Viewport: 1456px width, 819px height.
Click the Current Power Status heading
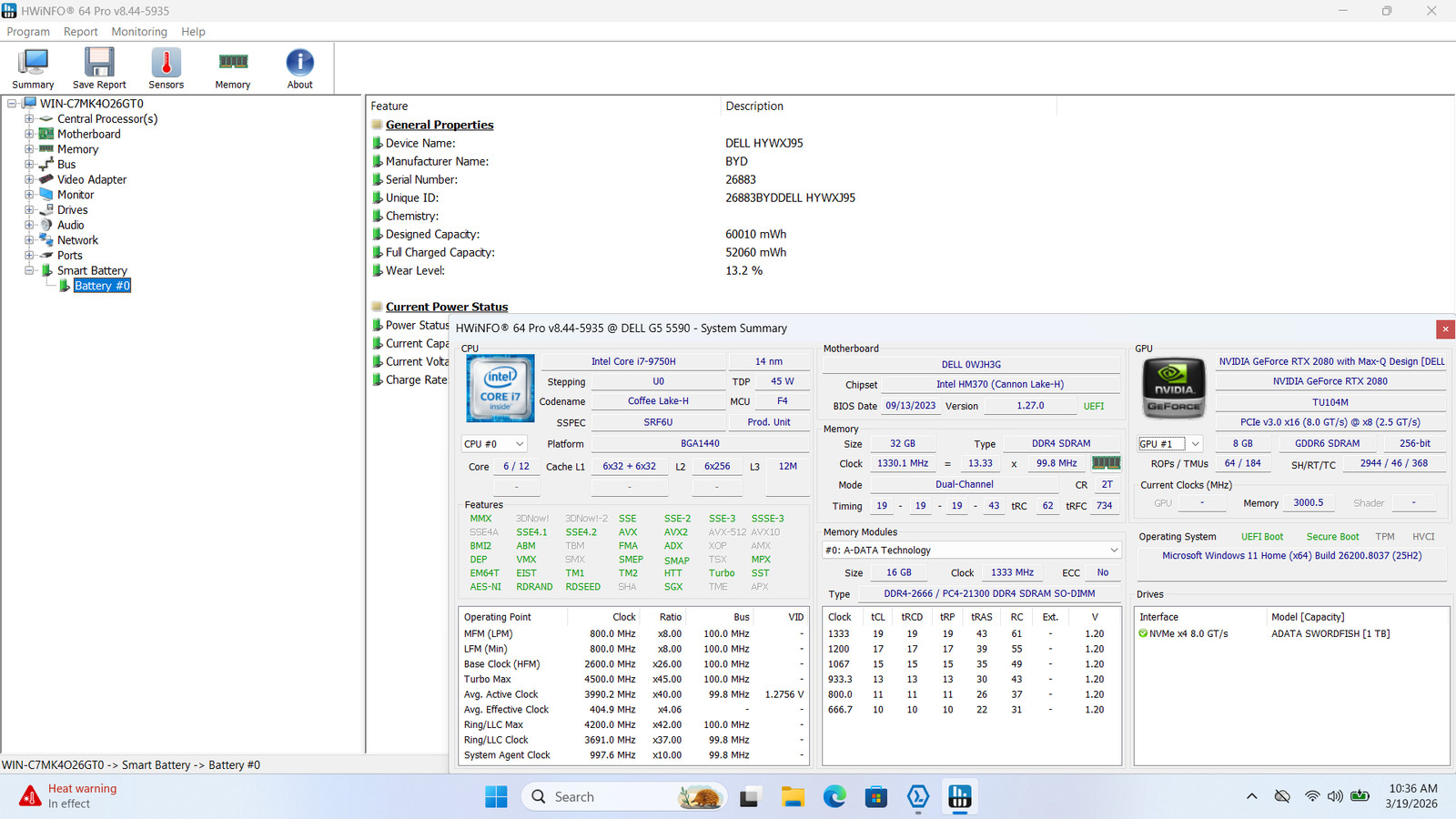(x=447, y=307)
